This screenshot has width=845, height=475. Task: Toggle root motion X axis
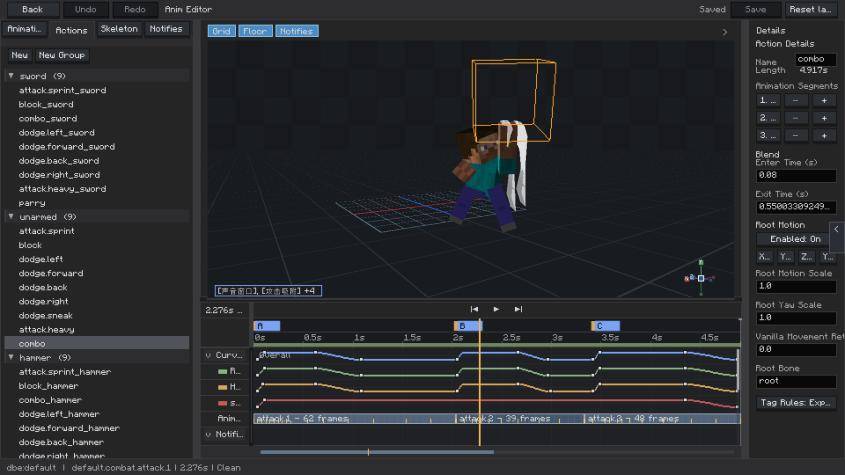coord(764,257)
